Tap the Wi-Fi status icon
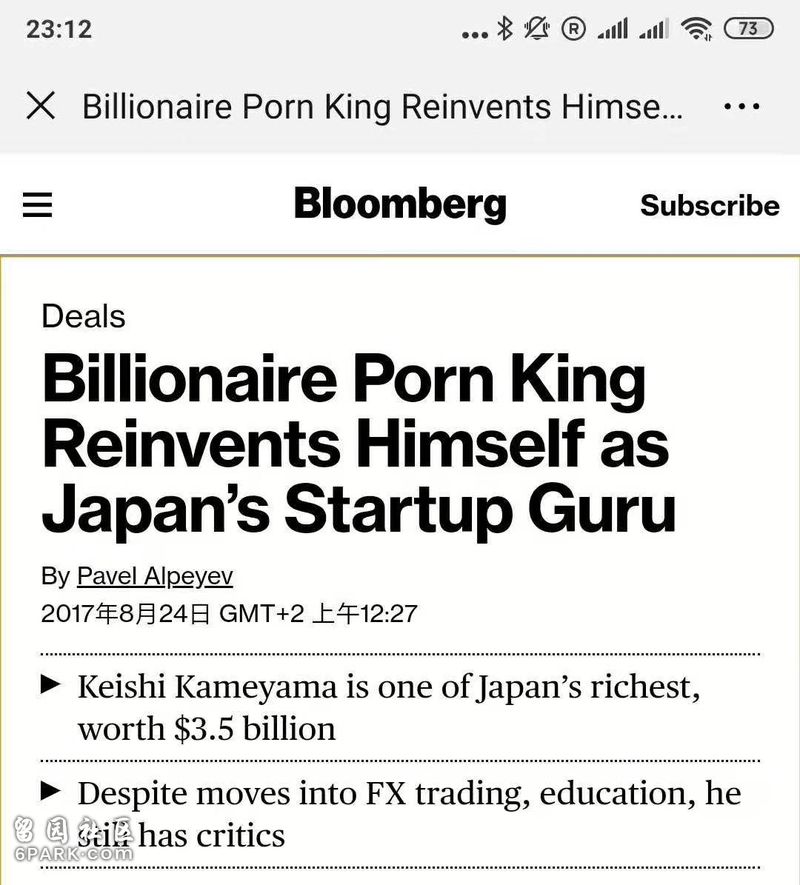 [x=696, y=28]
